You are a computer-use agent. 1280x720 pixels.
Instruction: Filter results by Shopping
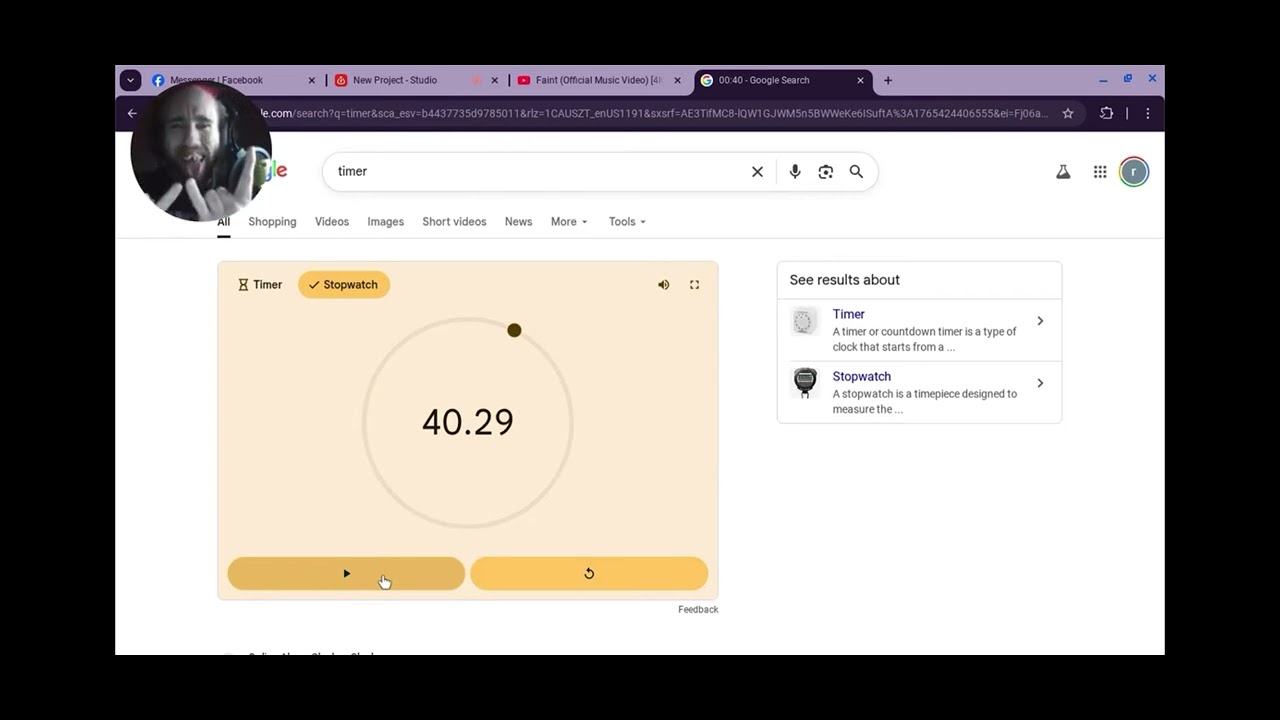point(272,222)
